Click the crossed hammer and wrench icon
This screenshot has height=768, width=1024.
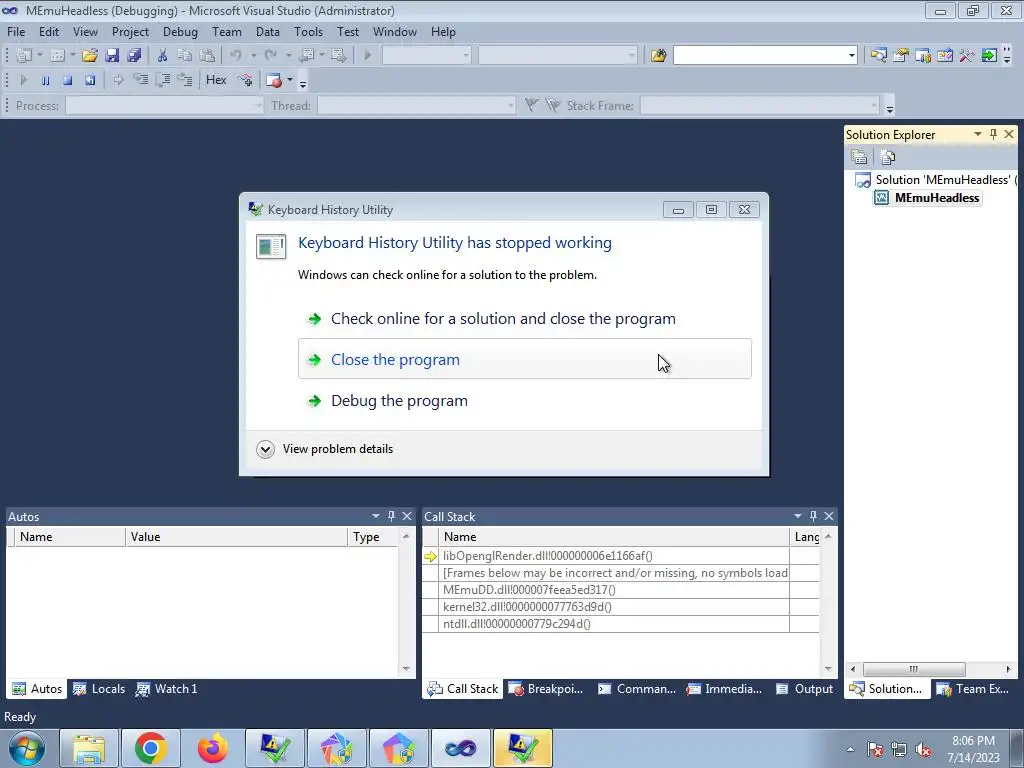967,56
